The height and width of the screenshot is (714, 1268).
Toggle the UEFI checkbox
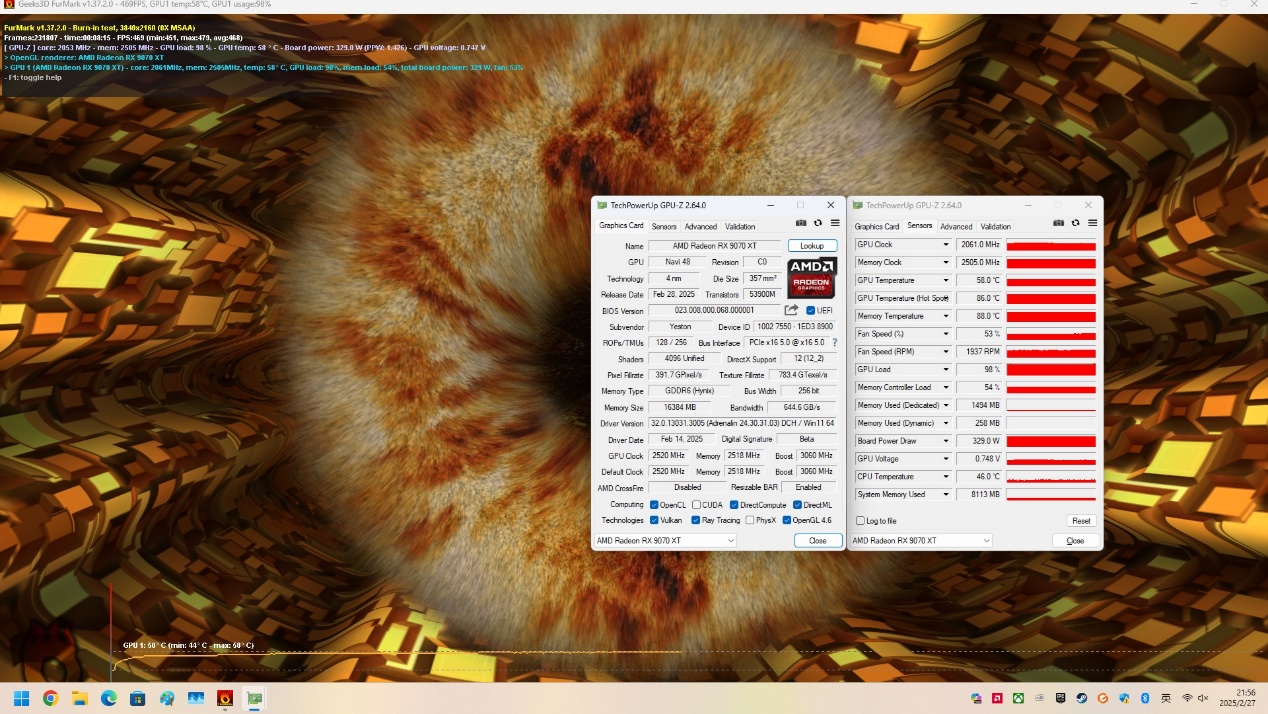point(811,310)
